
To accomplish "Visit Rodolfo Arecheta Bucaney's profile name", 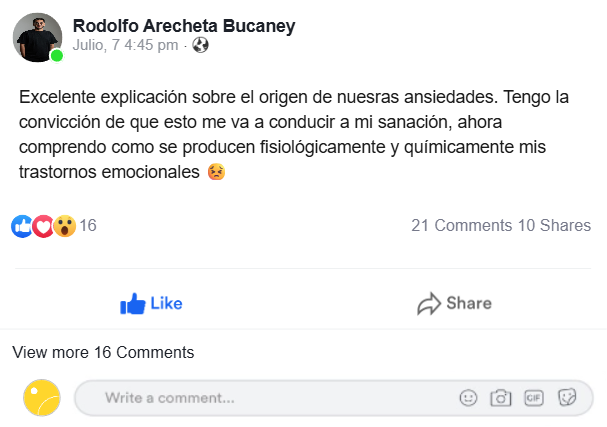I will click(184, 25).
